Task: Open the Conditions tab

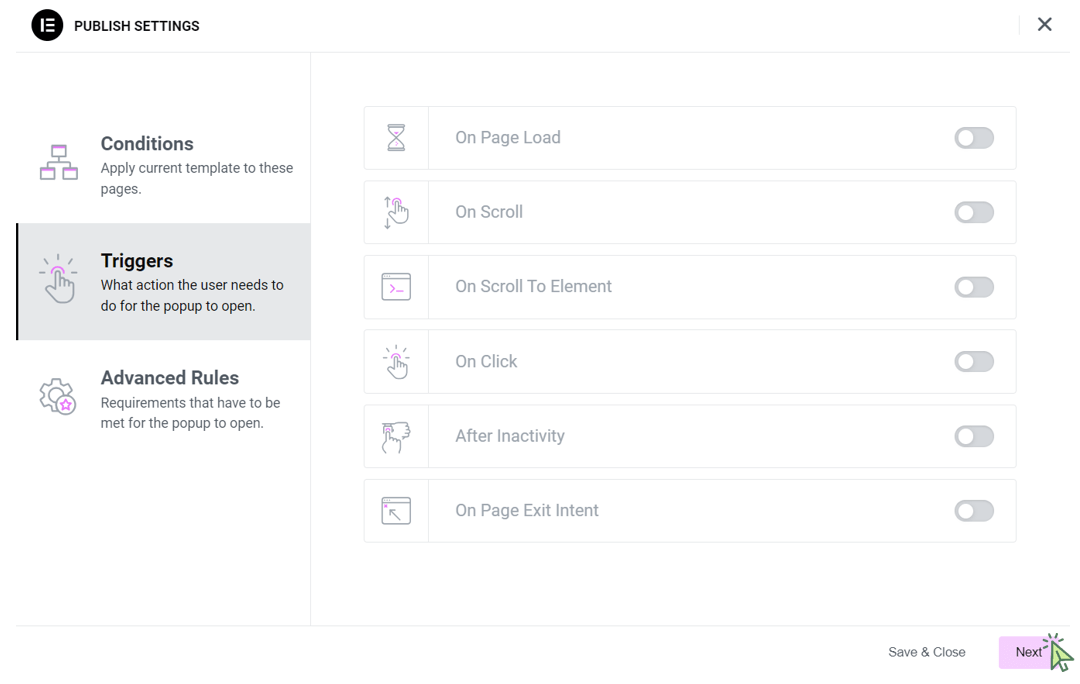Action: (163, 165)
